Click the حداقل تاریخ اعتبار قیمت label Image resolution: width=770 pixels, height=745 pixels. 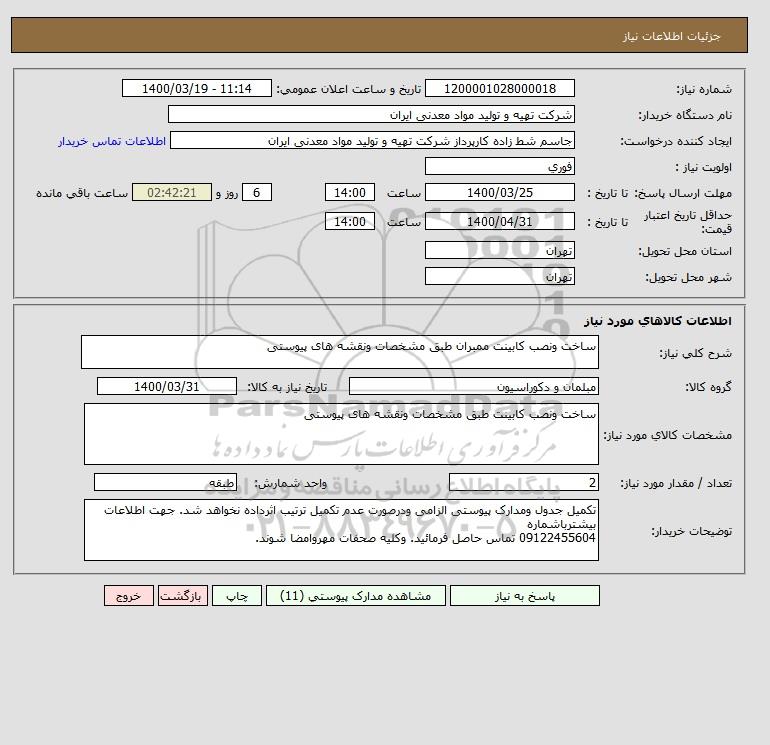click(x=688, y=222)
